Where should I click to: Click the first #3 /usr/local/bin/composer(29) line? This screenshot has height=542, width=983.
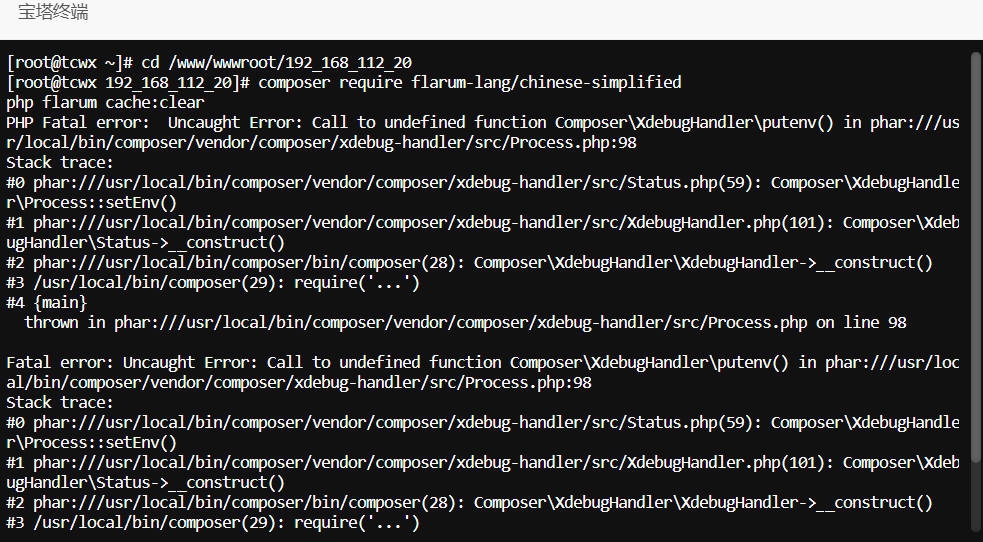coord(213,283)
